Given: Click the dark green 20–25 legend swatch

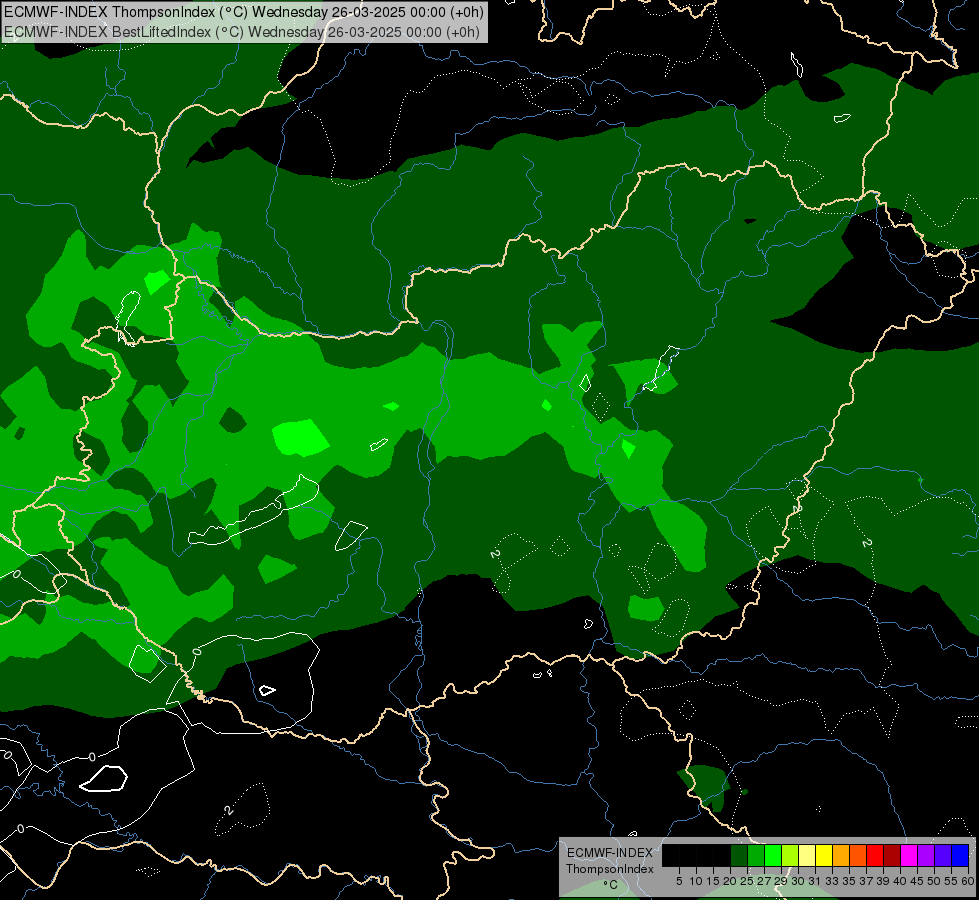Looking at the screenshot, I should [739, 855].
